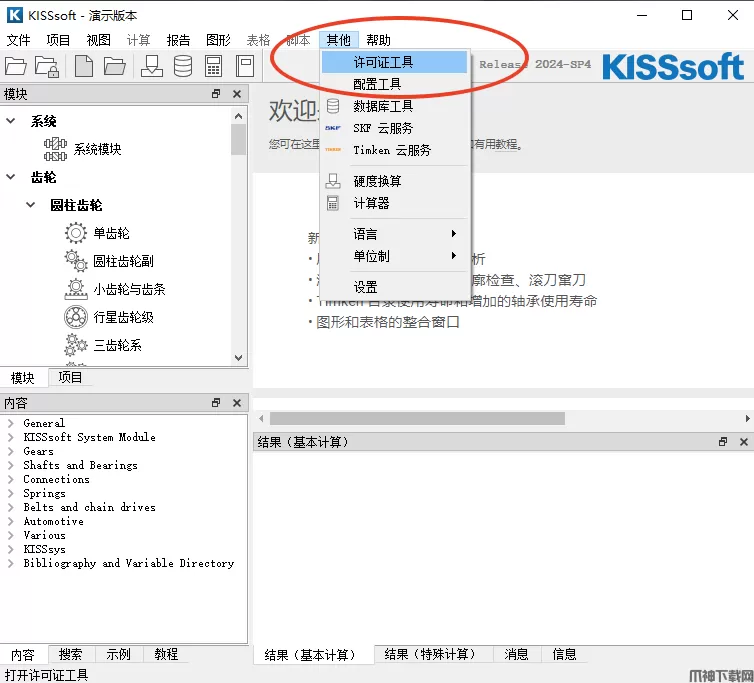754x683 pixels.
Task: Switch to 项目 tab under module panel
Action: (70, 378)
